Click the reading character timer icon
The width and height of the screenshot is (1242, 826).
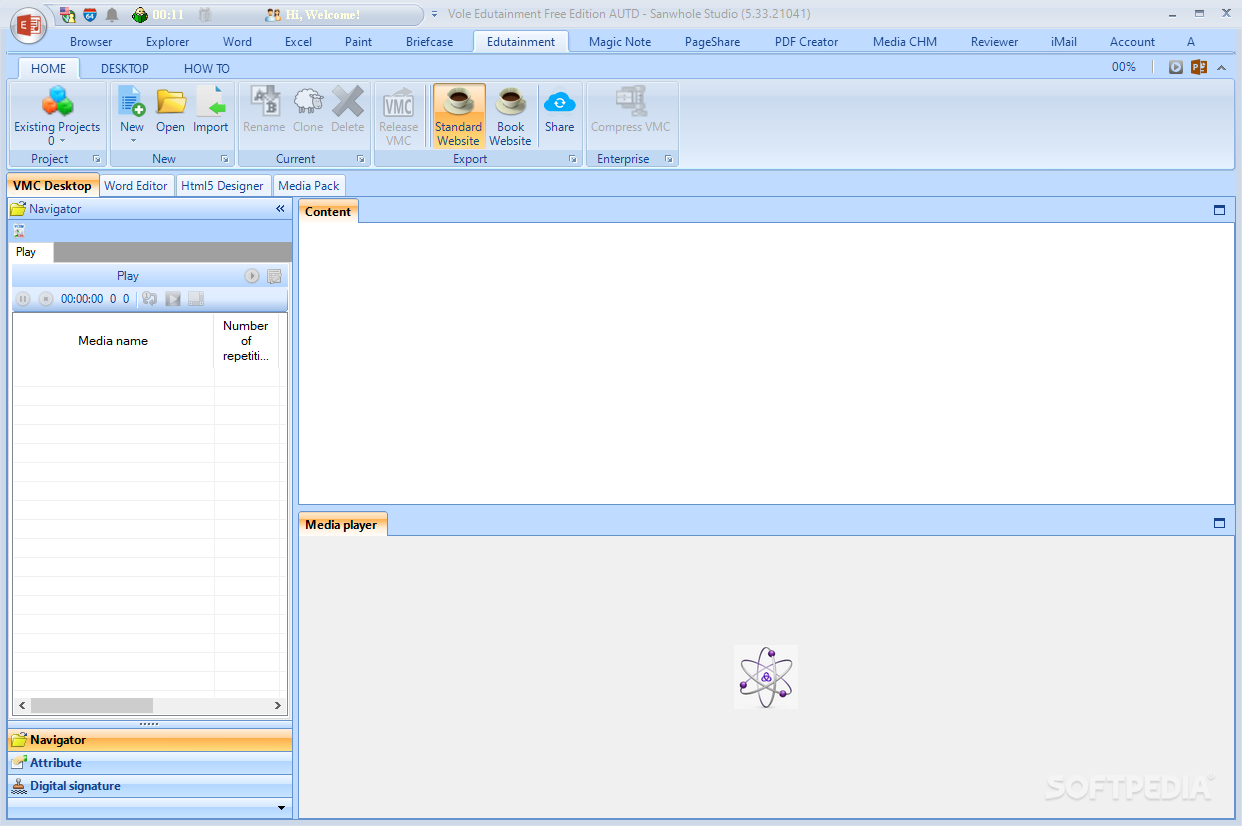click(x=140, y=15)
